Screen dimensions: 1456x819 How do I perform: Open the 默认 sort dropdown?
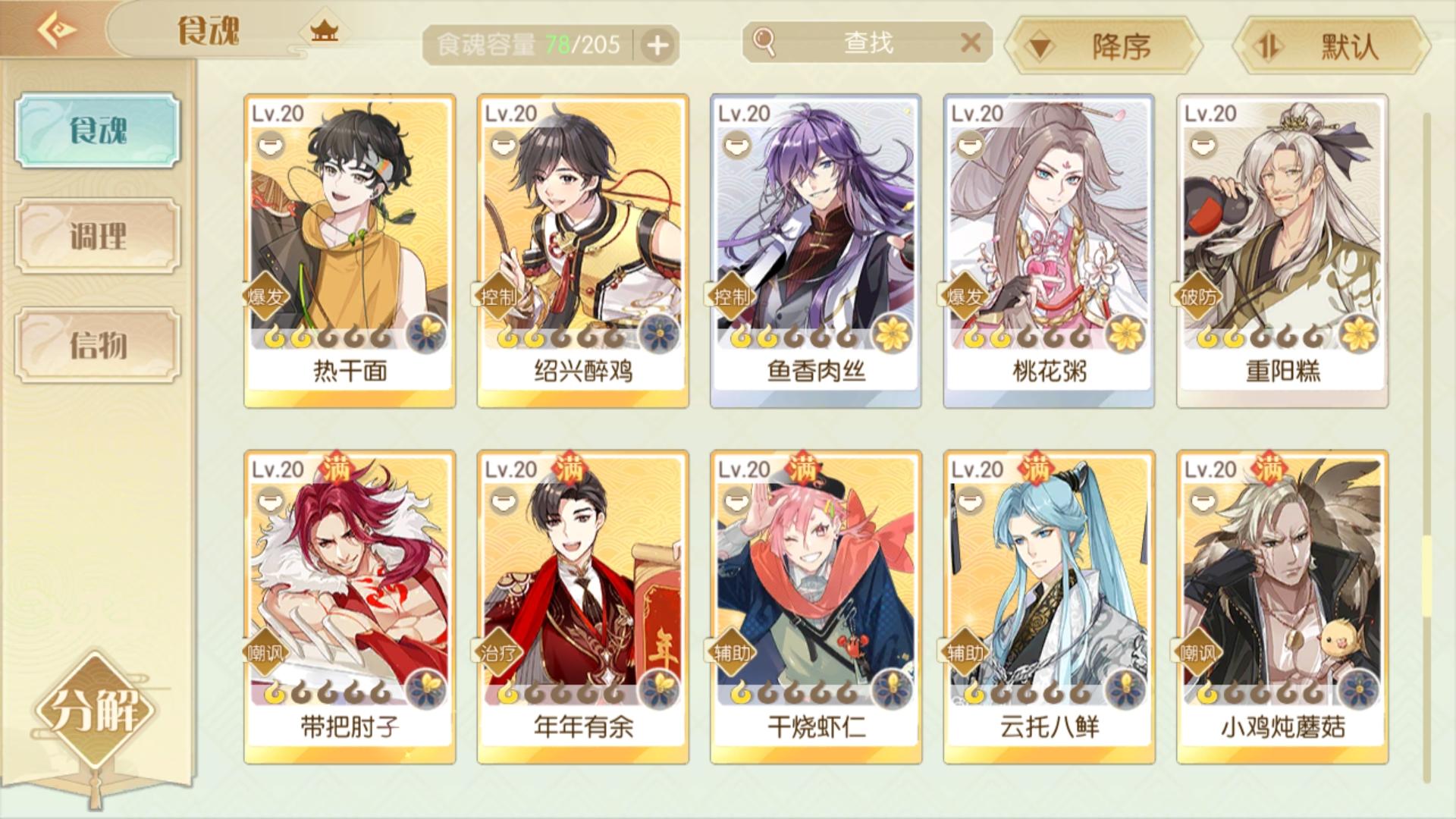coord(1332,47)
